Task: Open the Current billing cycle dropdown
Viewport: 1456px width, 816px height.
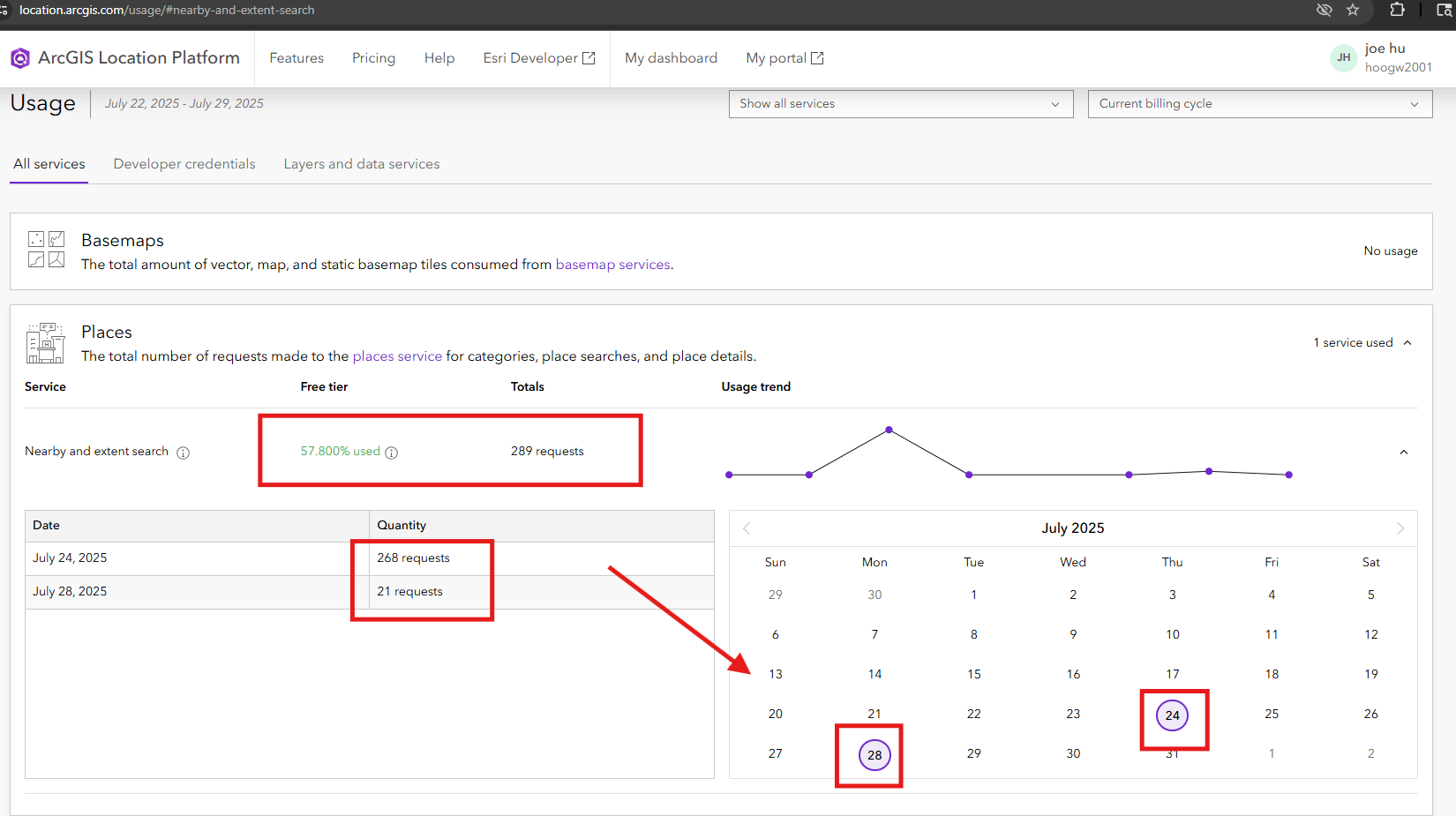Action: (x=1260, y=104)
